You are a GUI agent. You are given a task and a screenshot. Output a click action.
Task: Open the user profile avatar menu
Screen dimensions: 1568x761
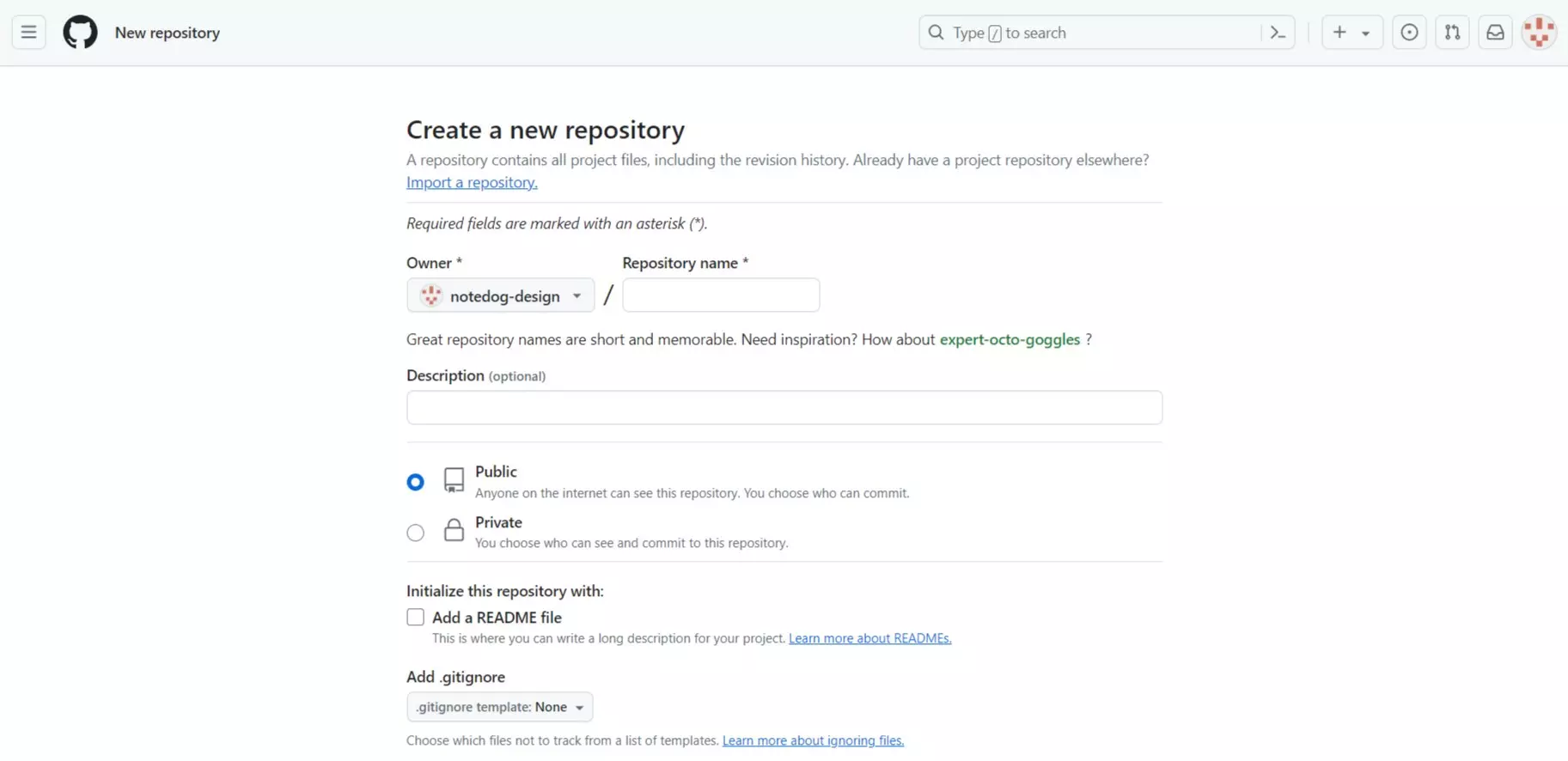tap(1538, 33)
